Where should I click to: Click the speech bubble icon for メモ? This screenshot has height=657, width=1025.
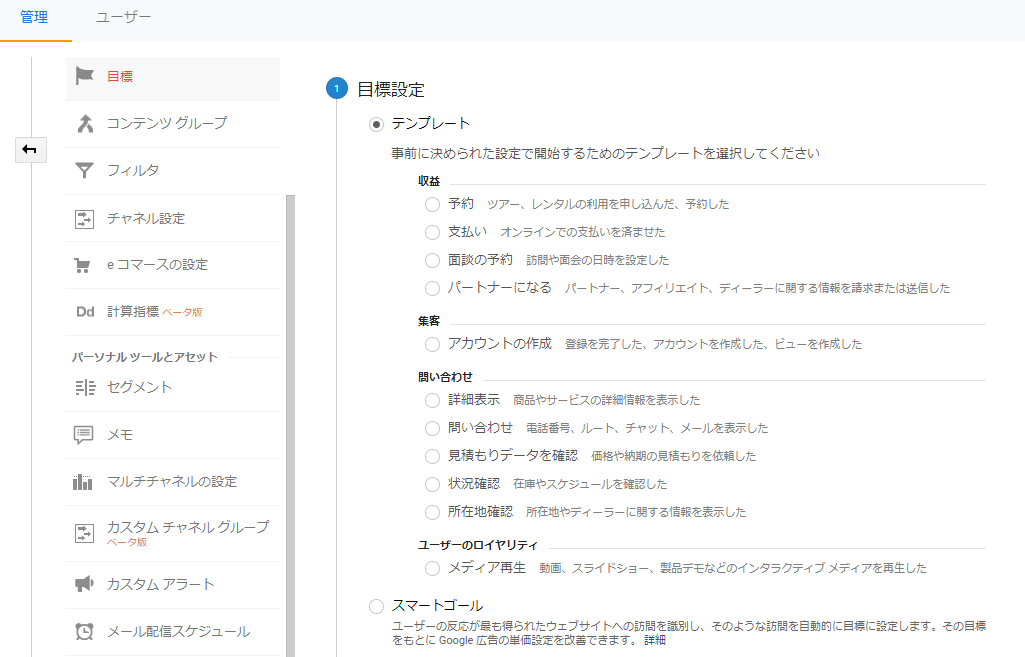84,435
